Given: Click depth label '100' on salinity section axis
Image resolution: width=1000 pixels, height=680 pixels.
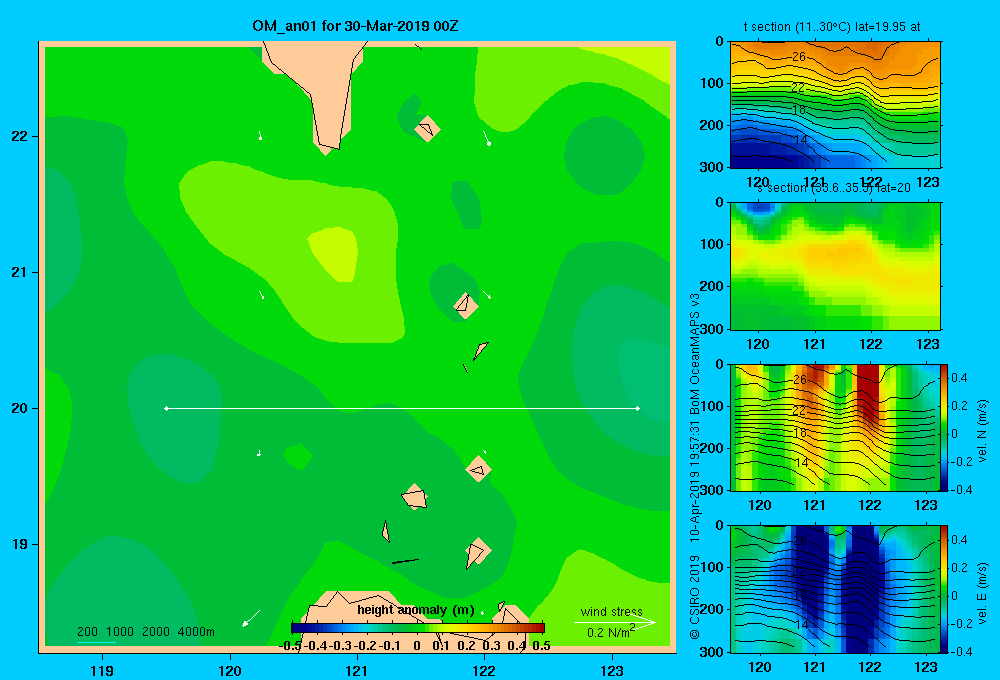Looking at the screenshot, I should [x=712, y=244].
